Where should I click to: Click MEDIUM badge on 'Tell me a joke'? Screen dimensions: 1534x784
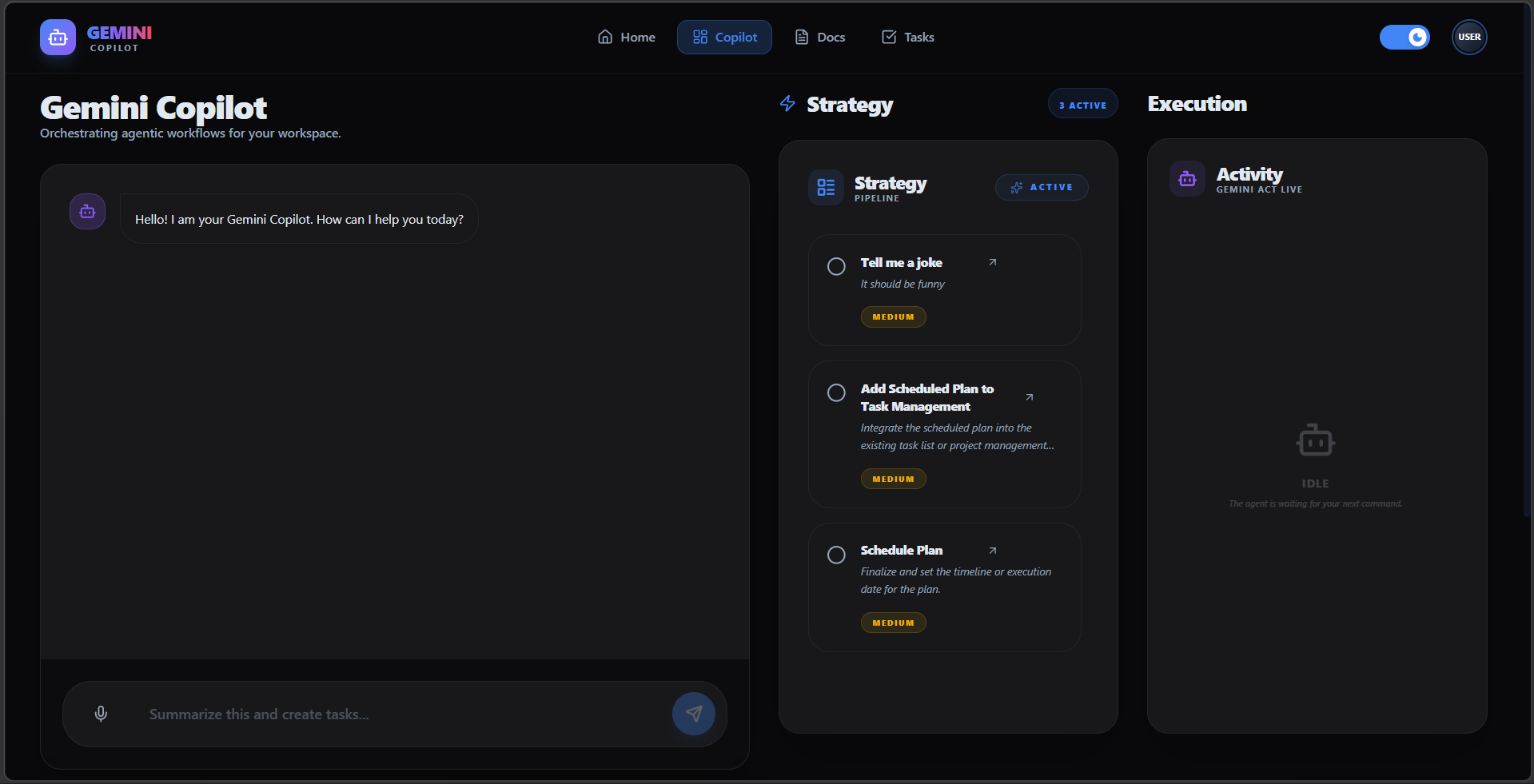pyautogui.click(x=893, y=317)
